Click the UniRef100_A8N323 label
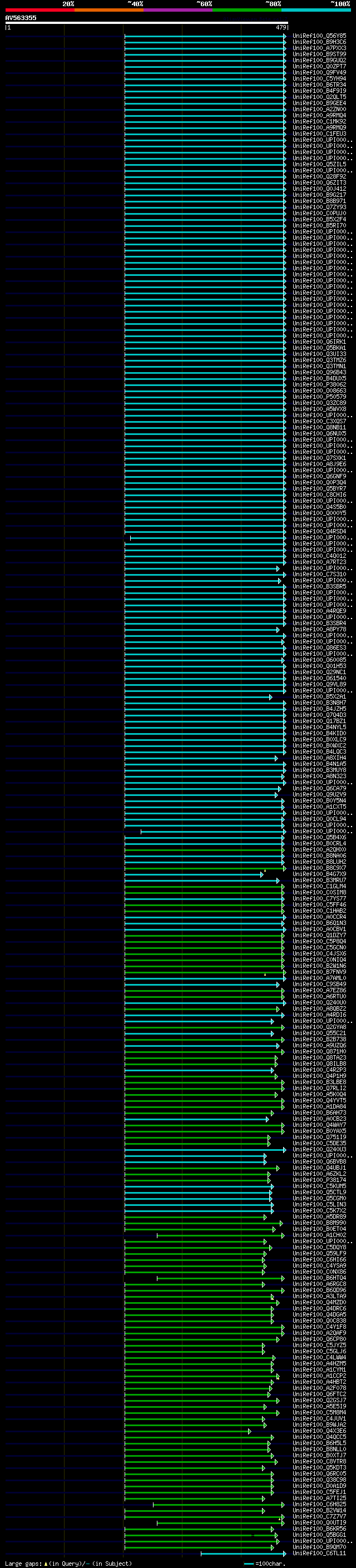Screen dimensions: 356x1568 [x=319, y=776]
